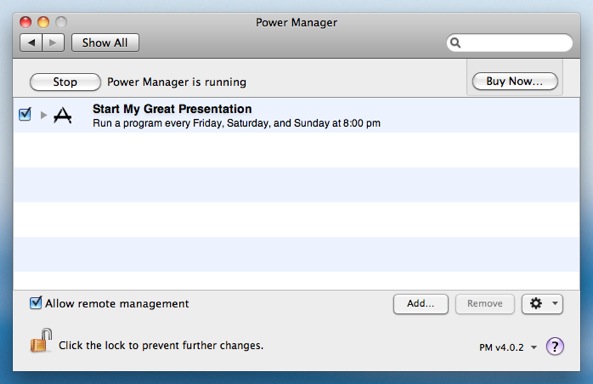593x384 pixels.
Task: Click the open padlock icon
Action: coord(41,340)
